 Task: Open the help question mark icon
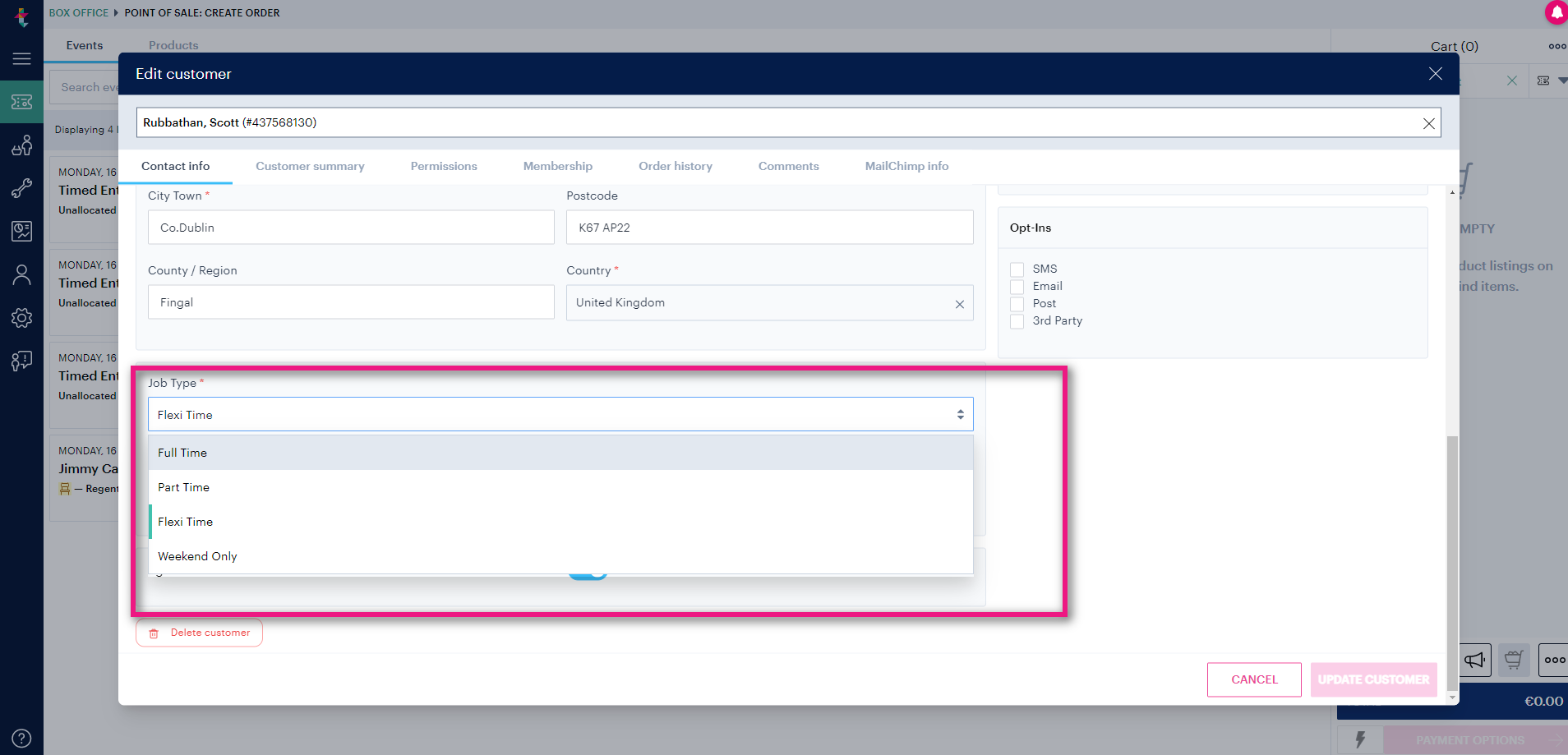[x=21, y=738]
